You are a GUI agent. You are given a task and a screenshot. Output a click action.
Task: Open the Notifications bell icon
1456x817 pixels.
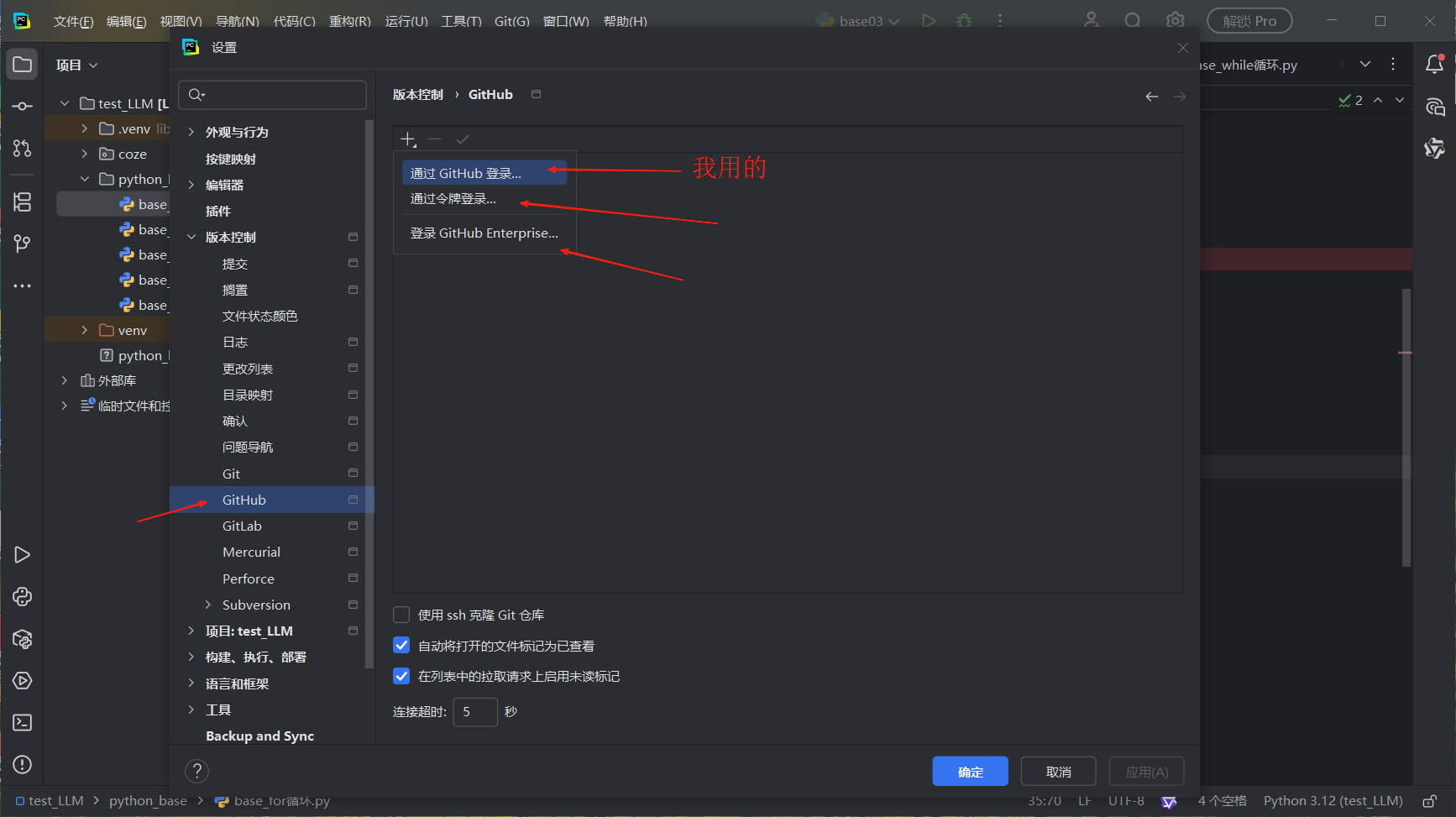click(1435, 65)
